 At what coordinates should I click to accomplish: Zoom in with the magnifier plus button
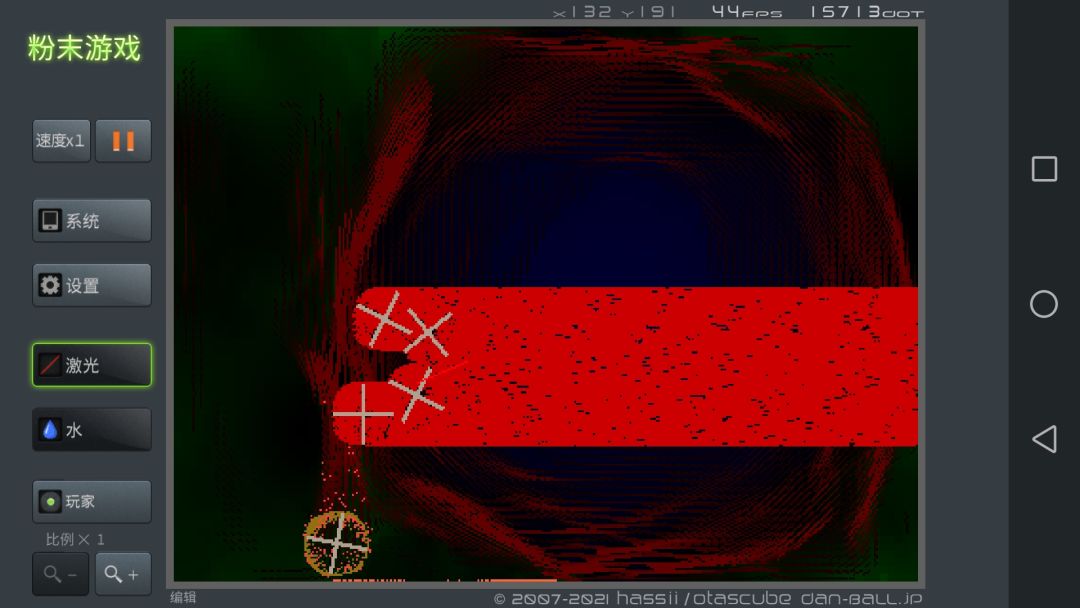[x=123, y=574]
